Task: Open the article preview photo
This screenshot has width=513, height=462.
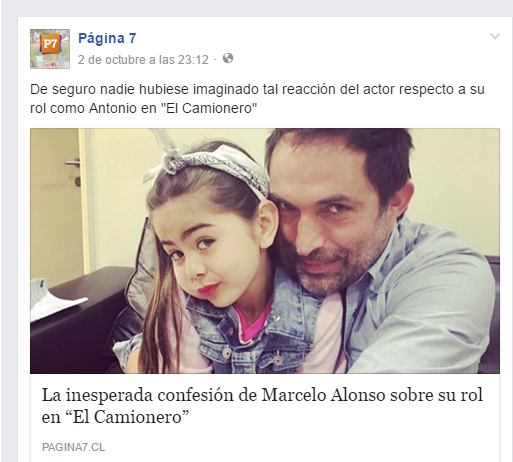Action: coord(265,251)
